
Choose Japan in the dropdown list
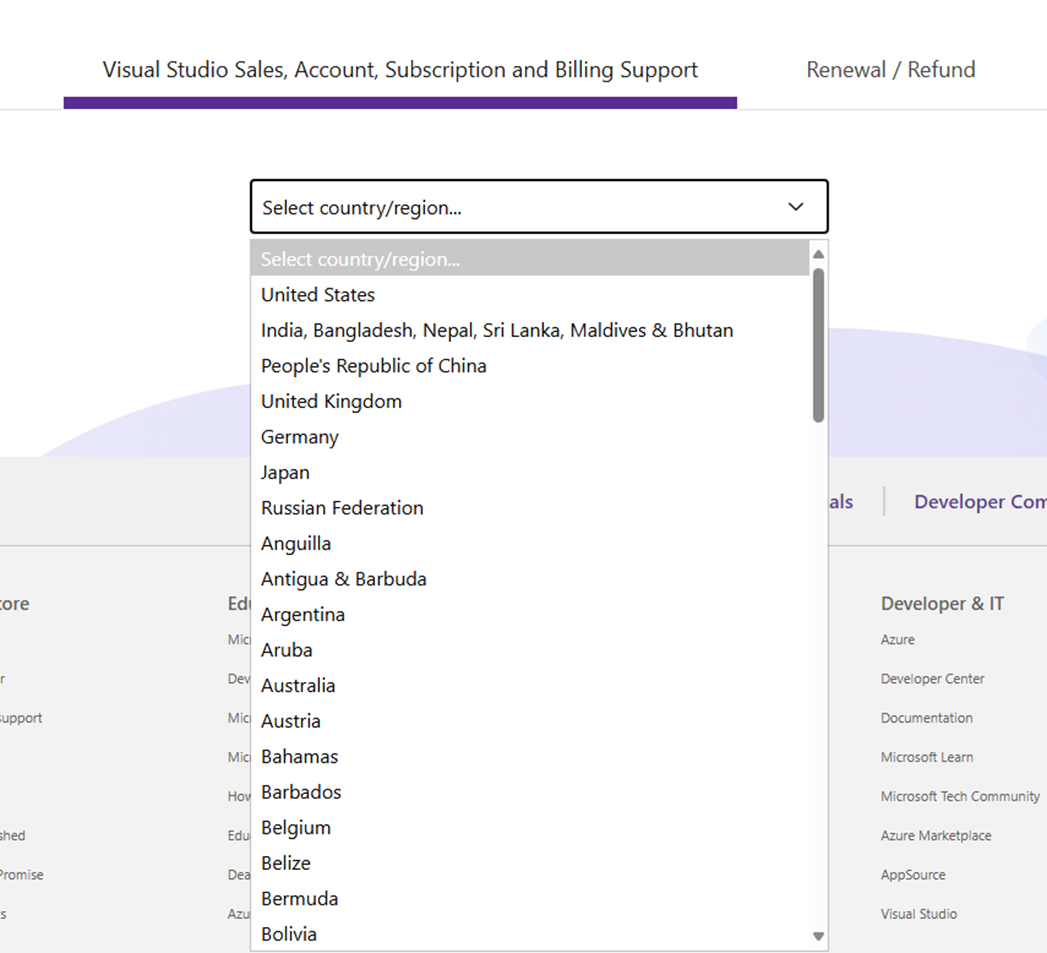pyautogui.click(x=530, y=472)
